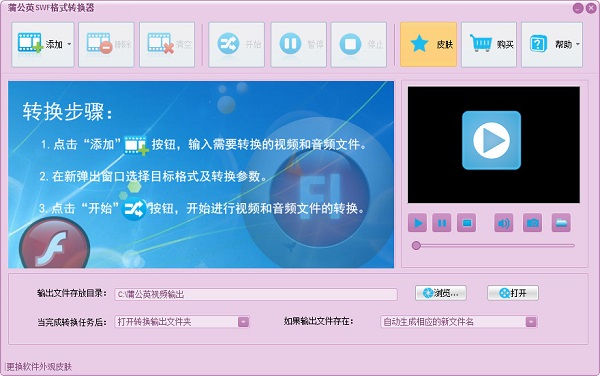
Task: Open the 皮肤 (Skin) star button
Action: click(429, 44)
